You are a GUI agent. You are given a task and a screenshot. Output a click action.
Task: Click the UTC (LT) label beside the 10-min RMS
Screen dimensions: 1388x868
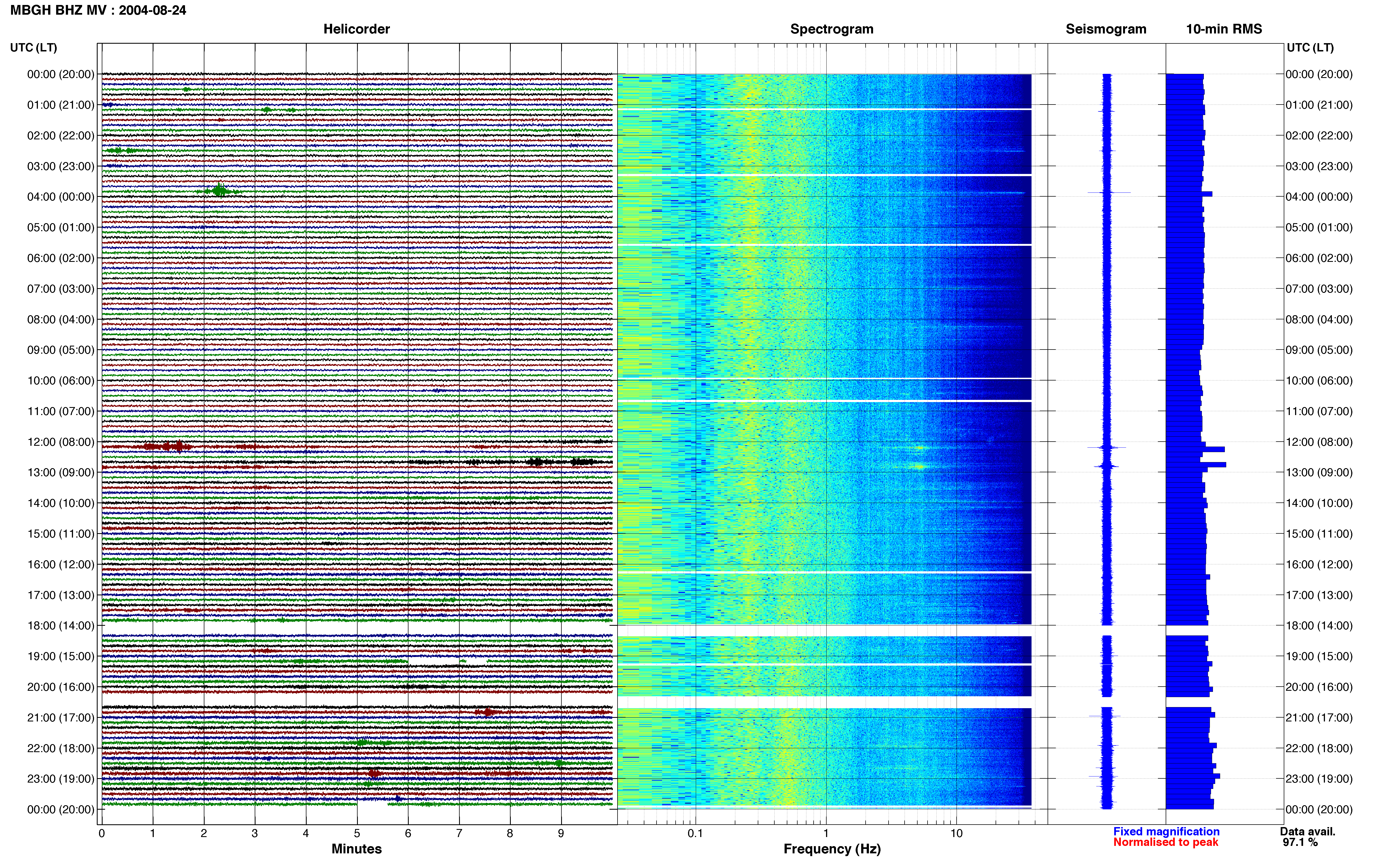pyautogui.click(x=1310, y=48)
